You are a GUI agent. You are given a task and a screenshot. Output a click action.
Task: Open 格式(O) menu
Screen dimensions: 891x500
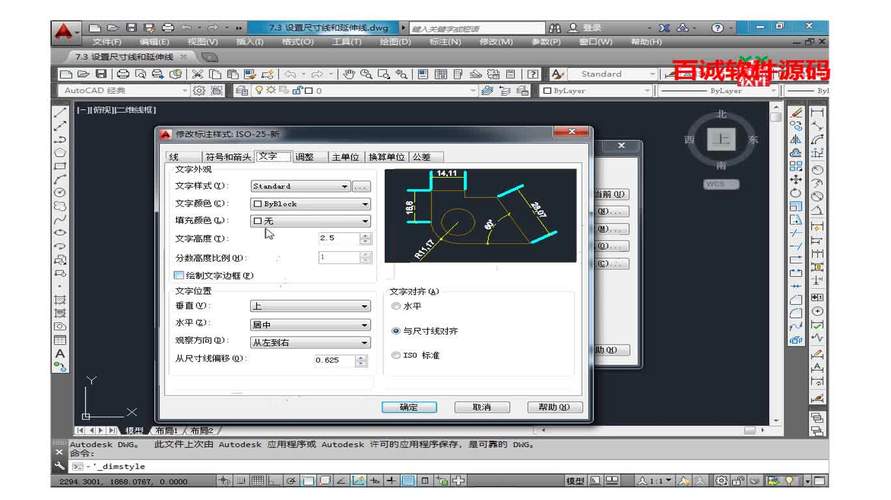tap(298, 42)
